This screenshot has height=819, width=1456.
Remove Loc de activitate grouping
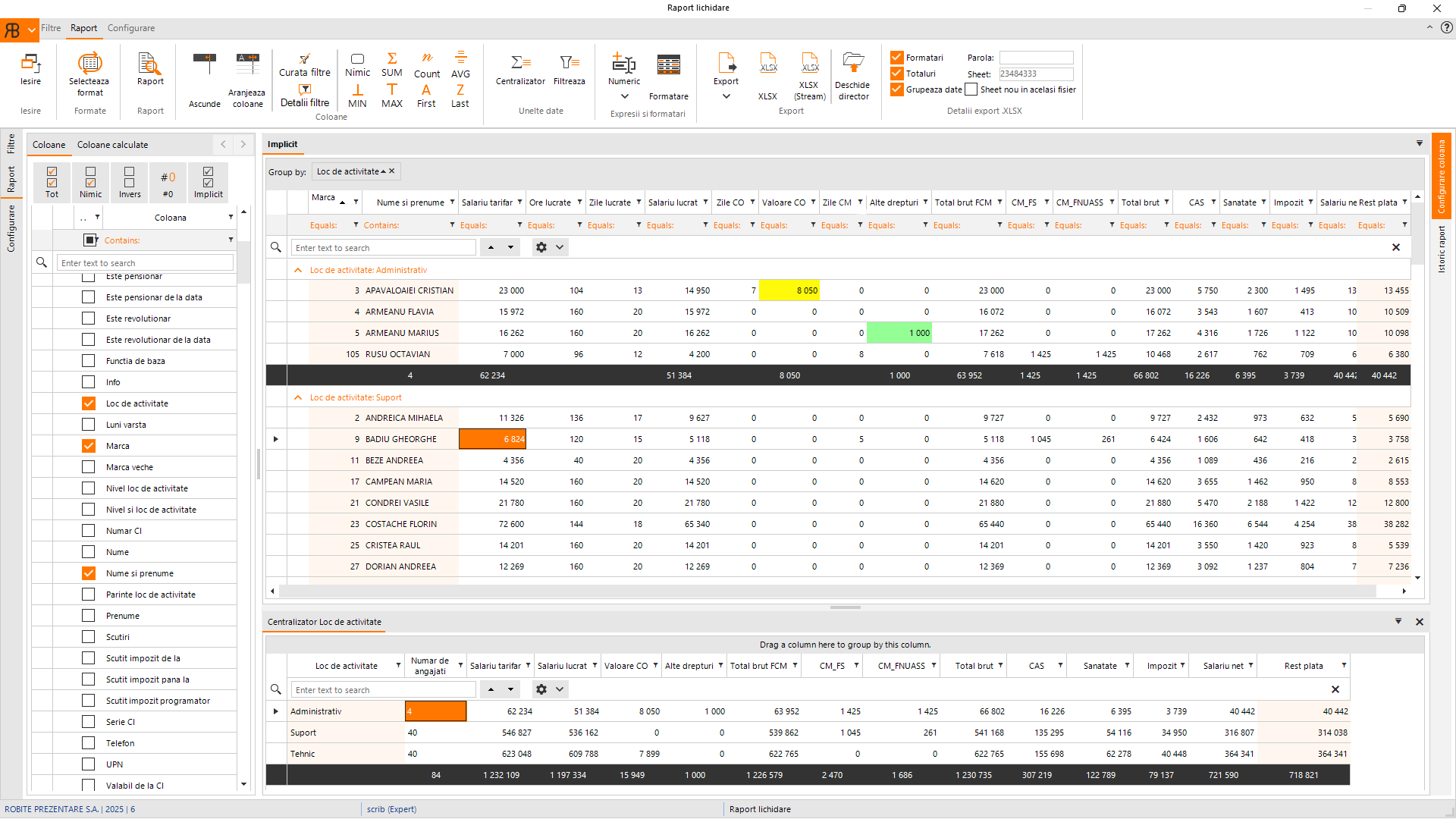coord(392,171)
